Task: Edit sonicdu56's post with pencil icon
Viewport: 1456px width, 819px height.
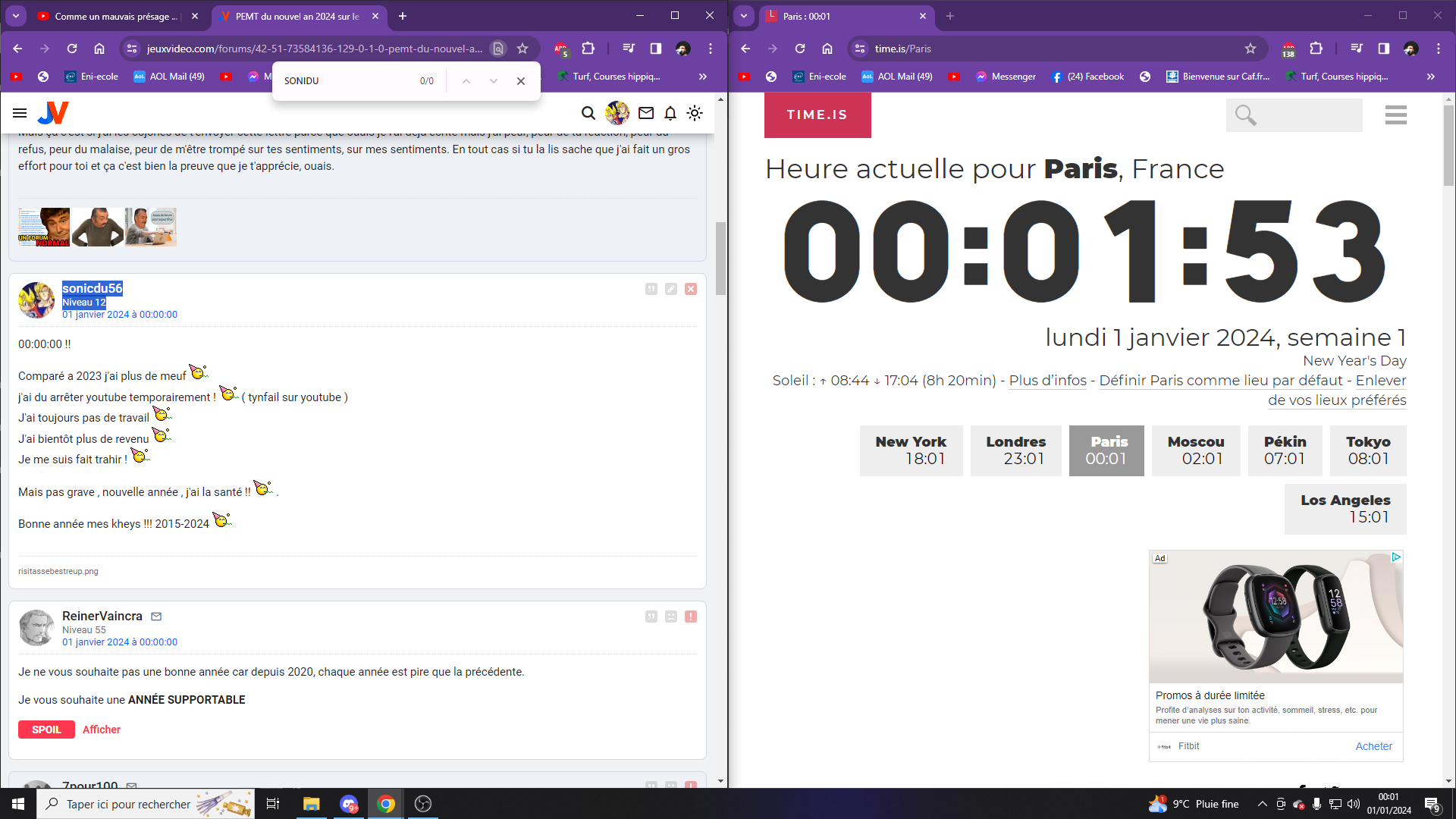Action: 671,289
